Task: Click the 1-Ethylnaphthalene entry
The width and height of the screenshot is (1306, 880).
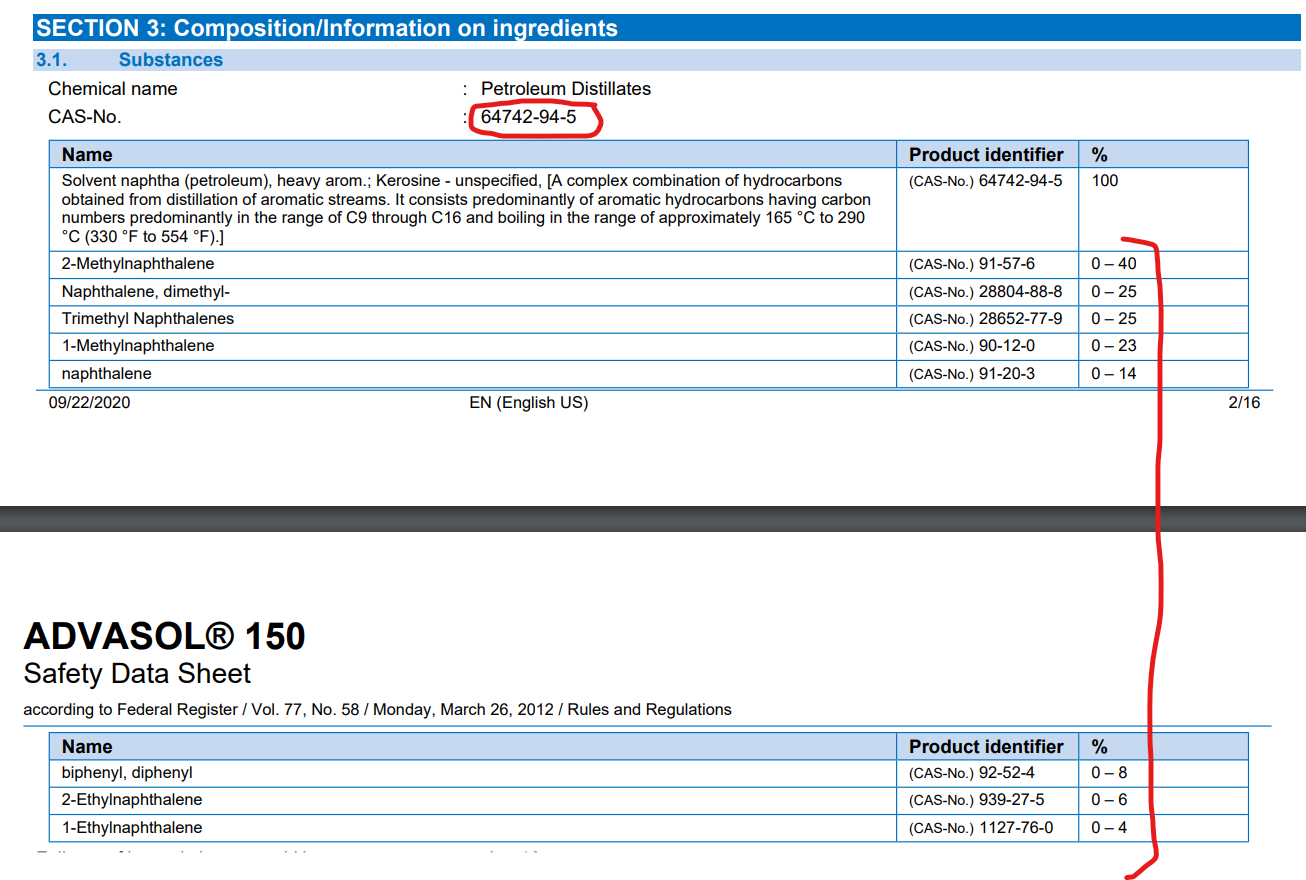Action: pos(132,828)
